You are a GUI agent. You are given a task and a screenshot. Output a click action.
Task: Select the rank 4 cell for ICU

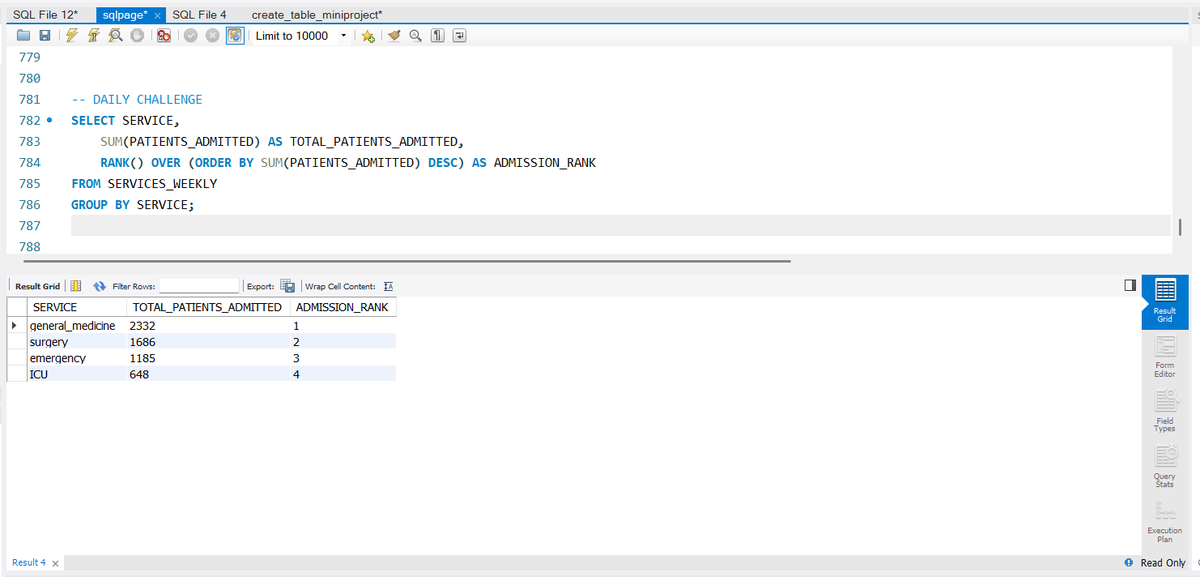pos(343,374)
